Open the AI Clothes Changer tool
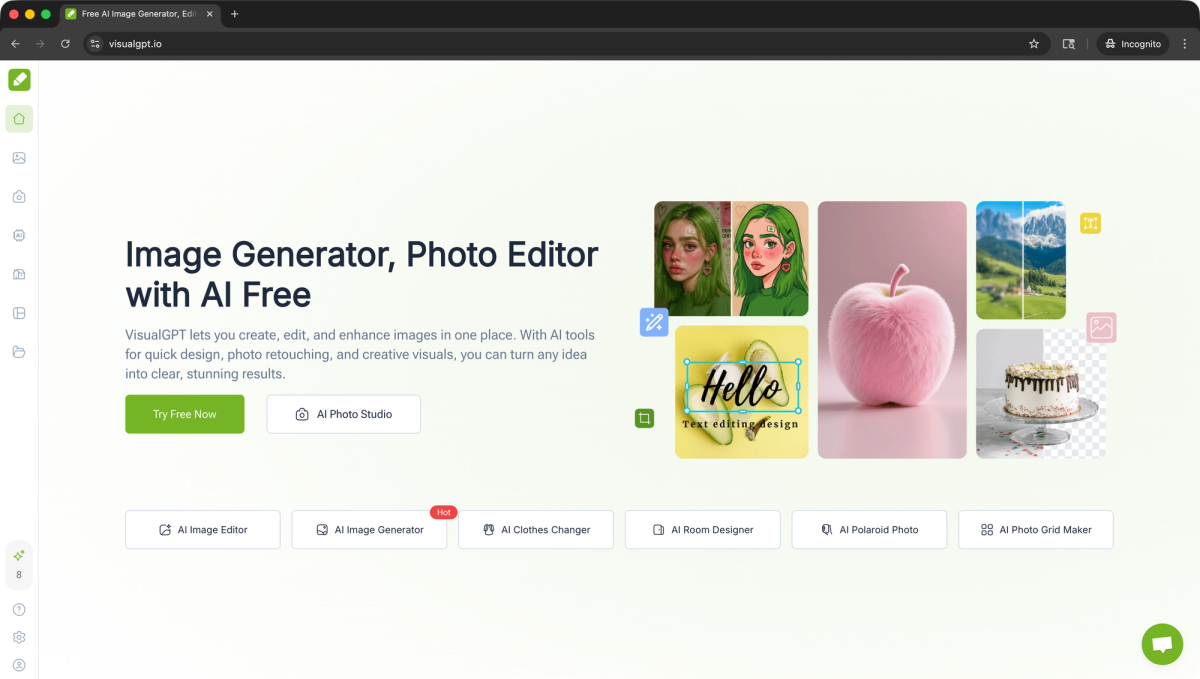1200x679 pixels. click(x=535, y=529)
